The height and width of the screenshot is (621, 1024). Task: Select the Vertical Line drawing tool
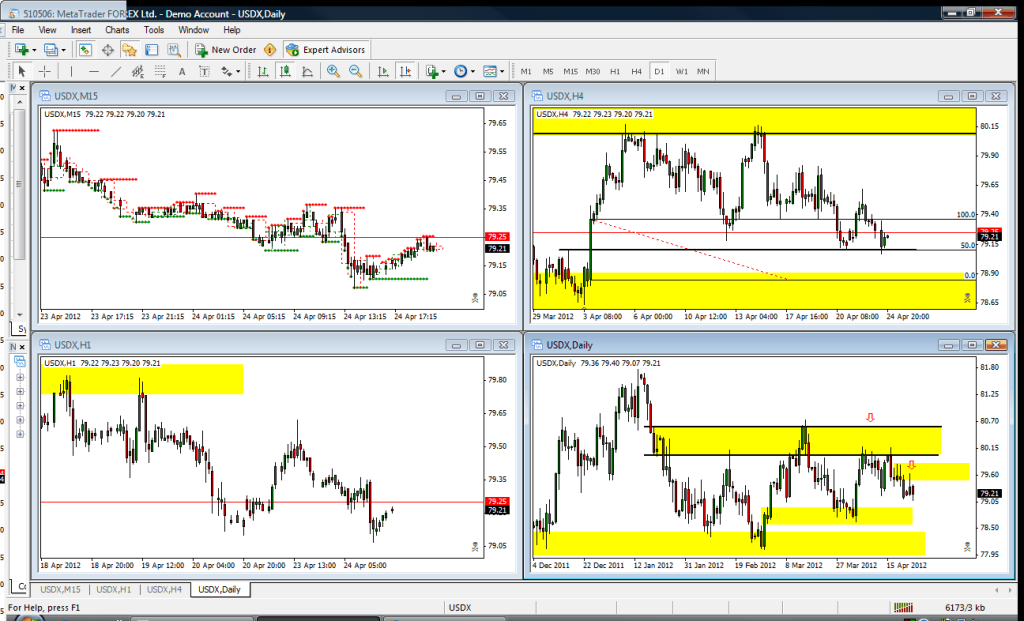click(71, 71)
